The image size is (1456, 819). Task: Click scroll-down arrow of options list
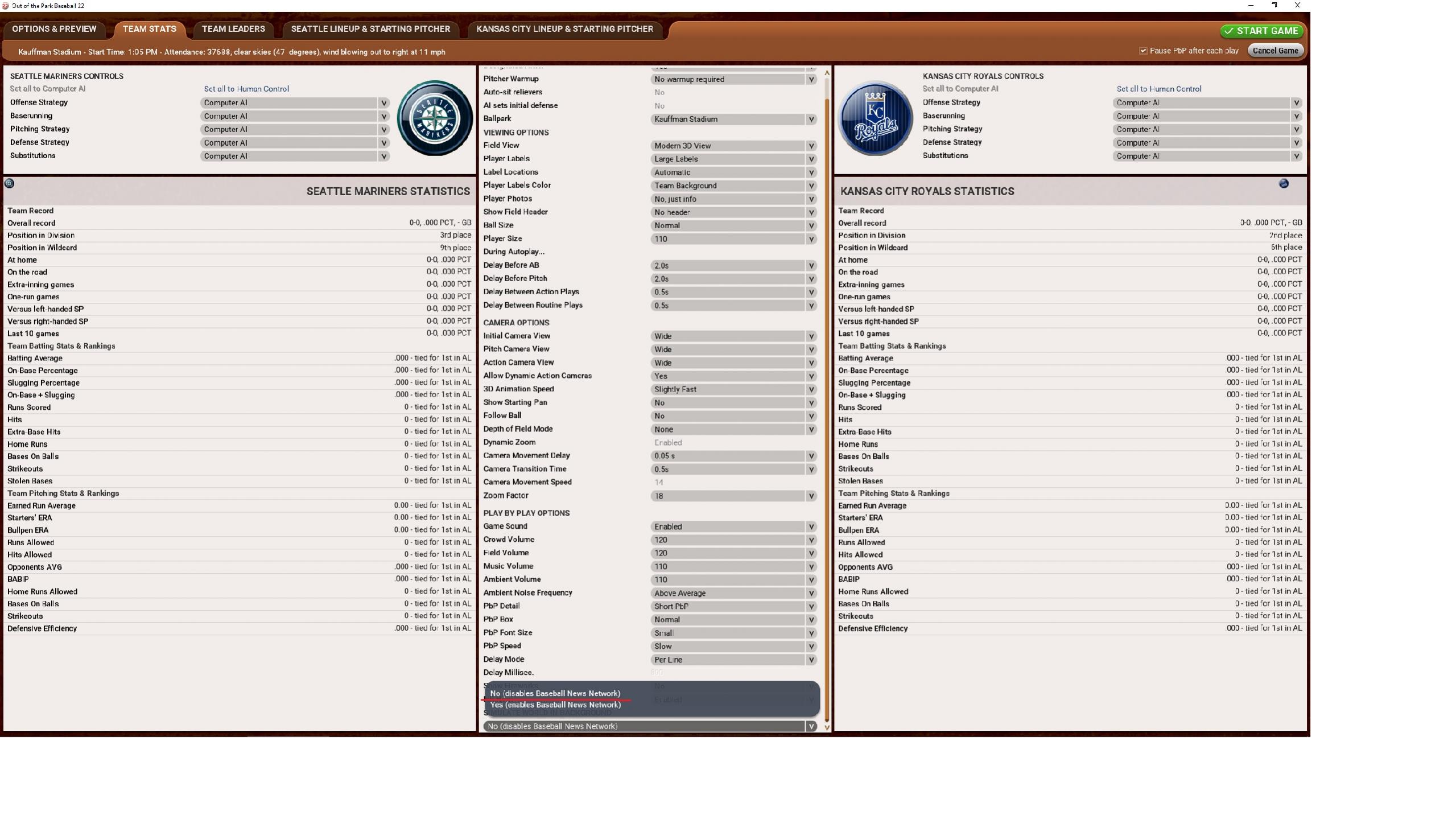coord(827,727)
